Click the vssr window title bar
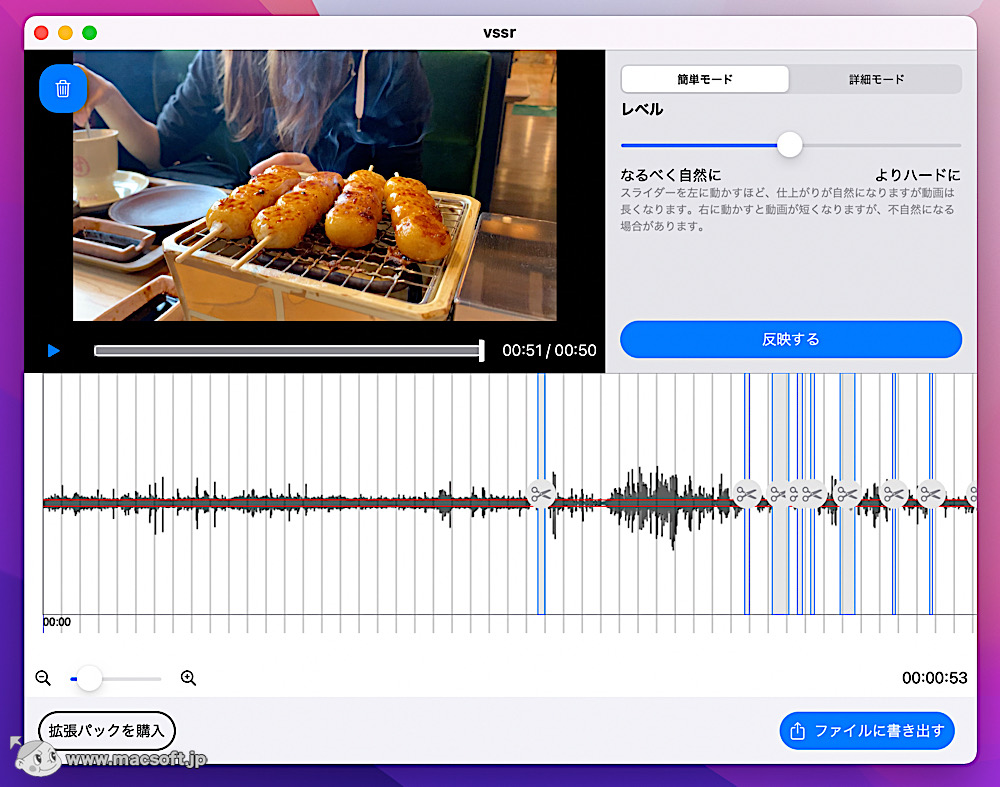1000x787 pixels. (x=500, y=31)
